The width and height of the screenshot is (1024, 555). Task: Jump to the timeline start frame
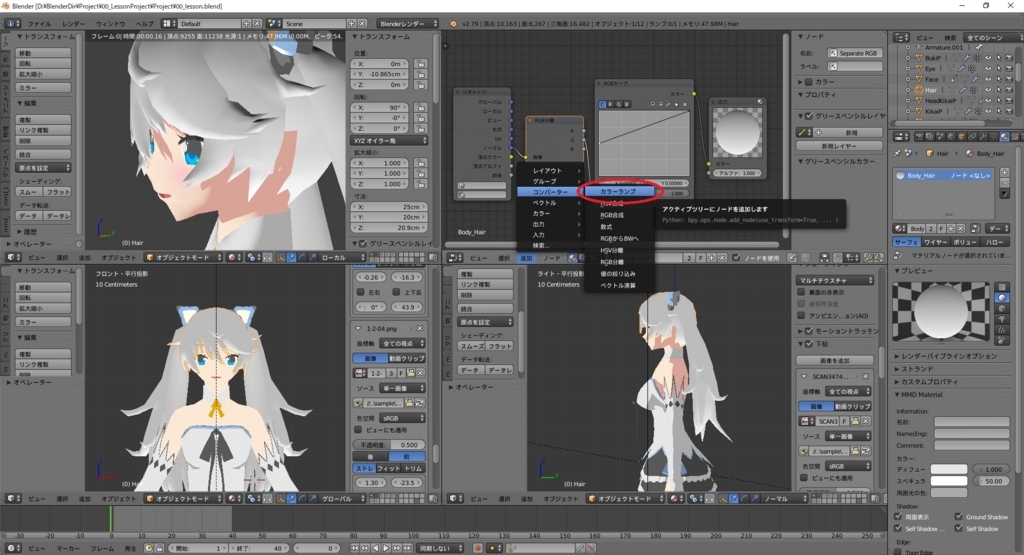(x=355, y=548)
